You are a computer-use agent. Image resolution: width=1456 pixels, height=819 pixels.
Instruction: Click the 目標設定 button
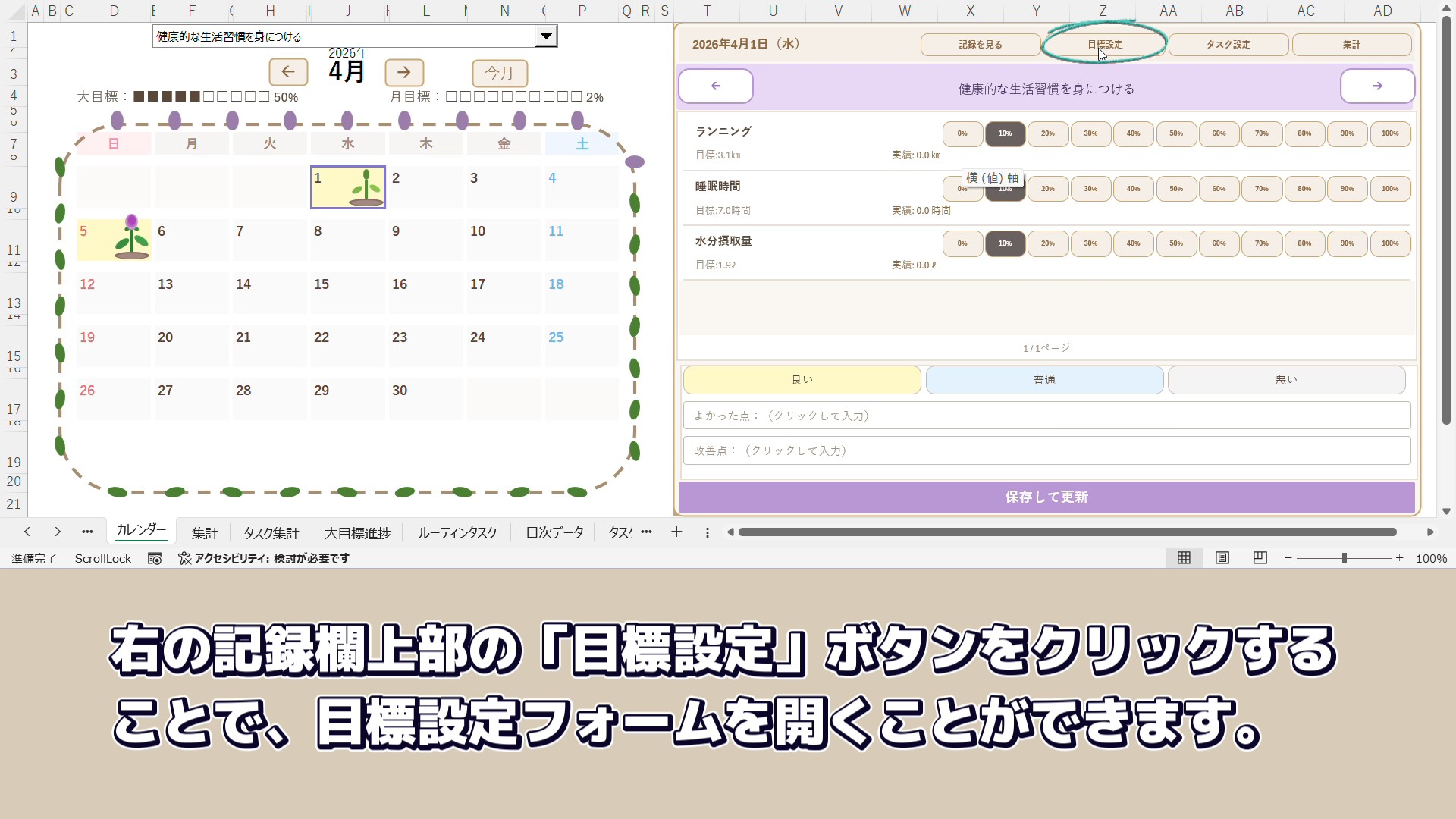click(1105, 45)
